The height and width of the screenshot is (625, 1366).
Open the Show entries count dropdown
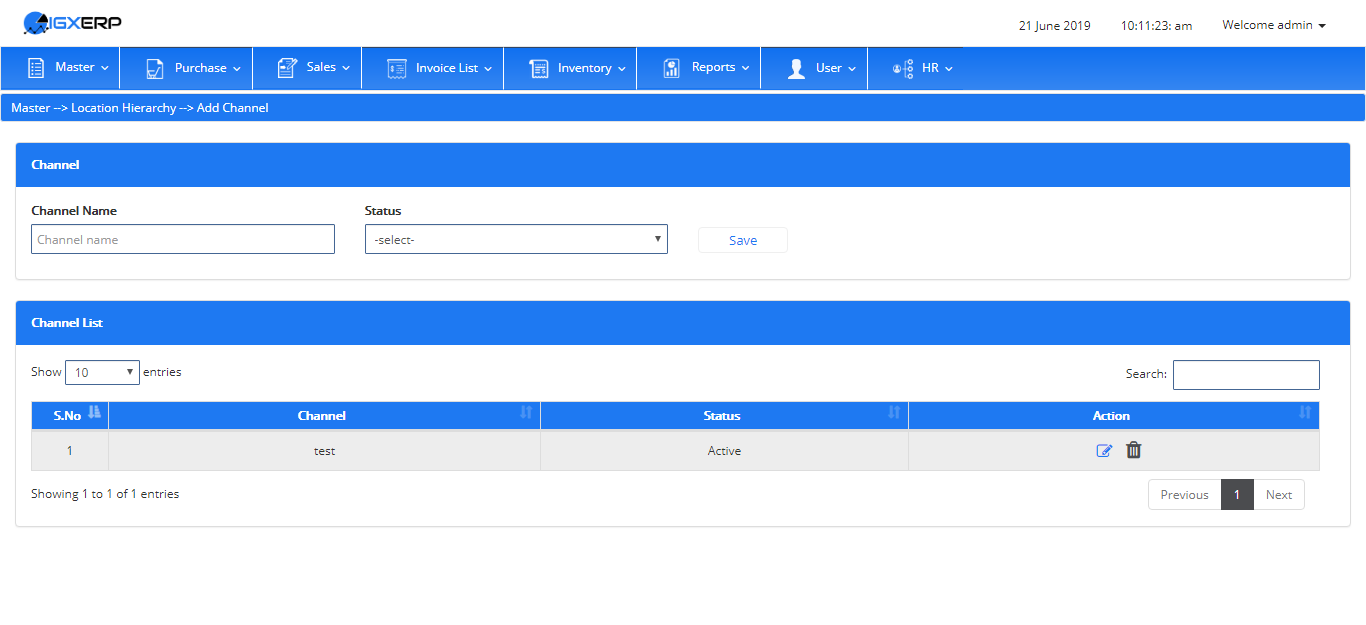pos(103,372)
